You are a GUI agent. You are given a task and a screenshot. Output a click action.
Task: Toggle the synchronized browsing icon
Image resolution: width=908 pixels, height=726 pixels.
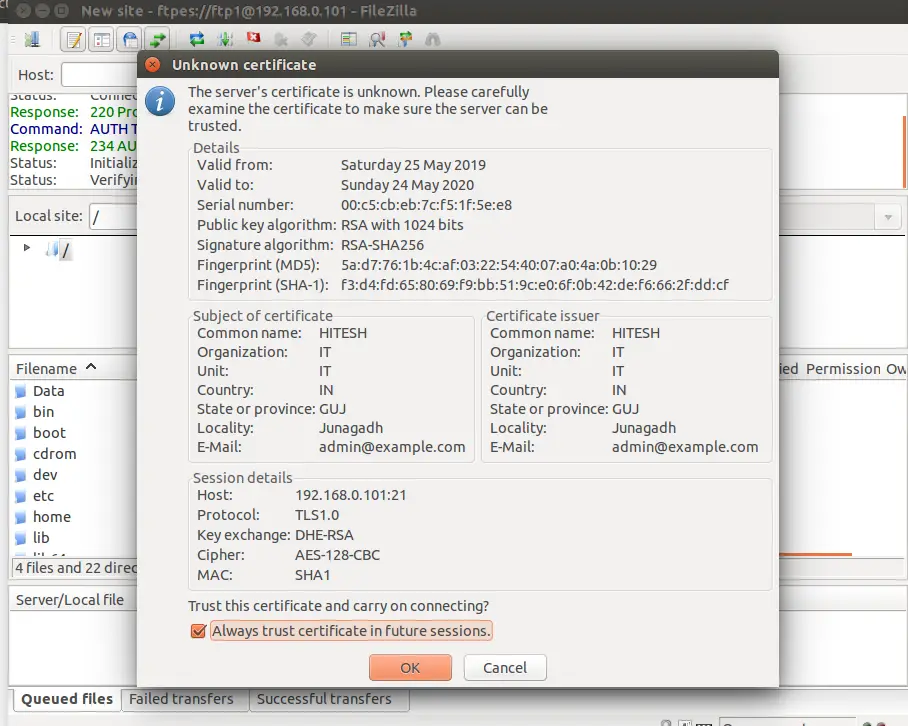pyautogui.click(x=405, y=39)
